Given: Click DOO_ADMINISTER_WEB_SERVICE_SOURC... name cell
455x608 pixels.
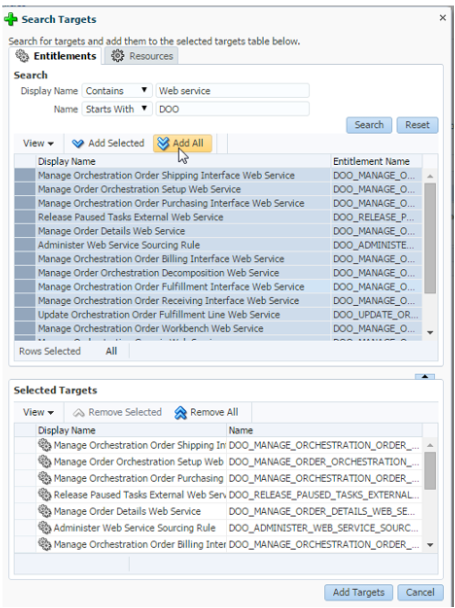Looking at the screenshot, I should (x=324, y=528).
